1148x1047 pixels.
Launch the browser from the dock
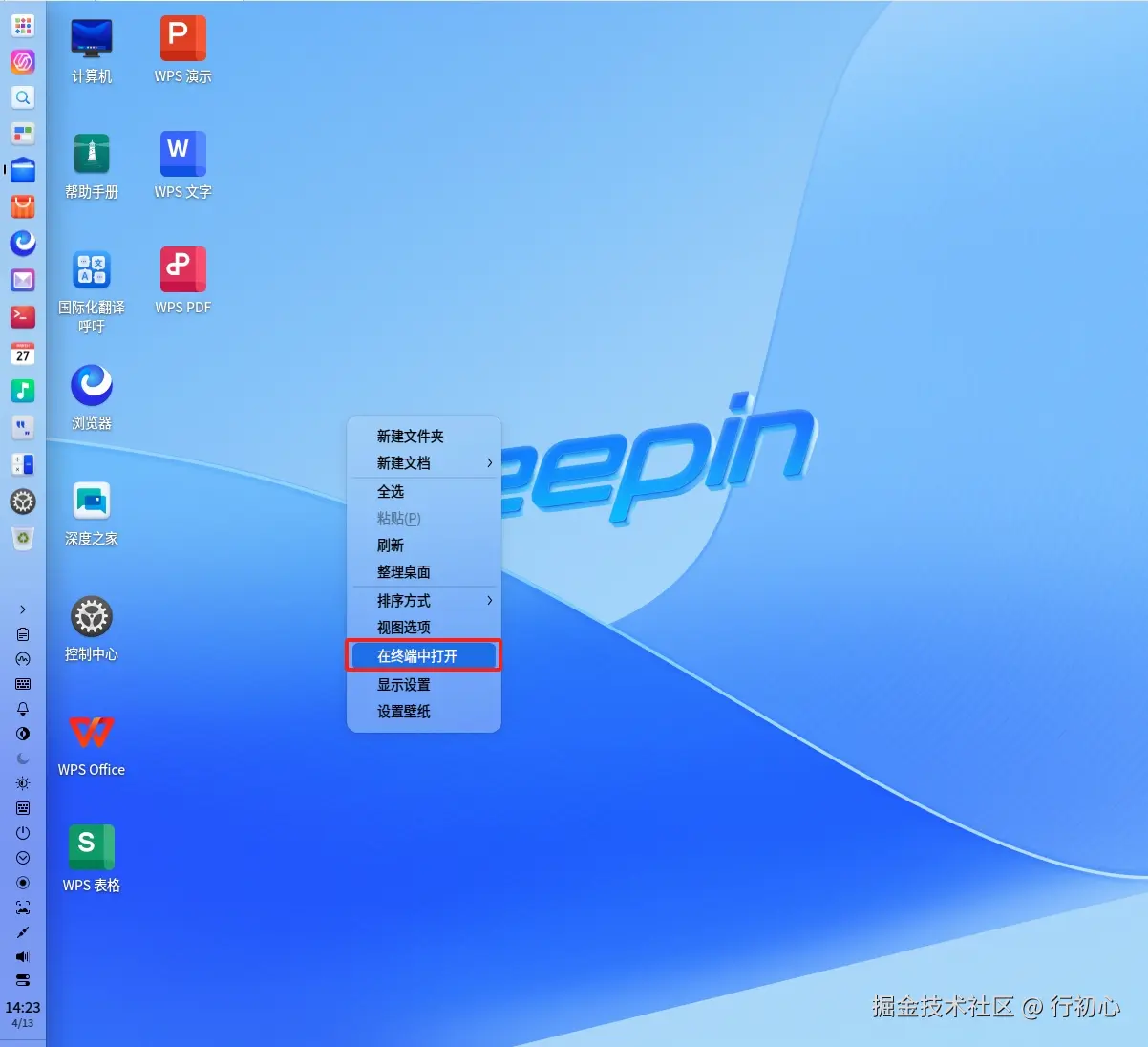[x=23, y=243]
